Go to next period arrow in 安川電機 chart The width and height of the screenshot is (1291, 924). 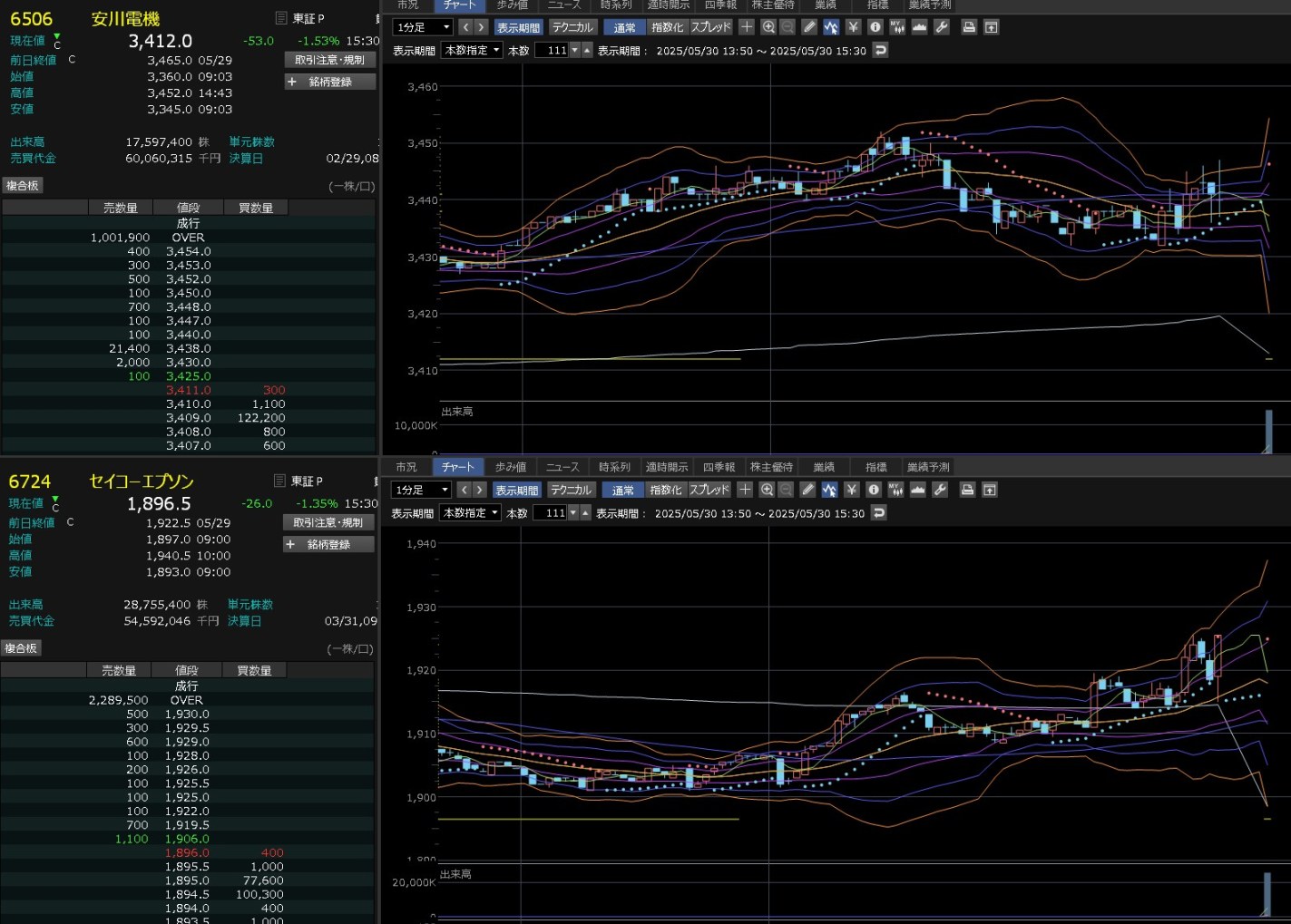tap(482, 27)
